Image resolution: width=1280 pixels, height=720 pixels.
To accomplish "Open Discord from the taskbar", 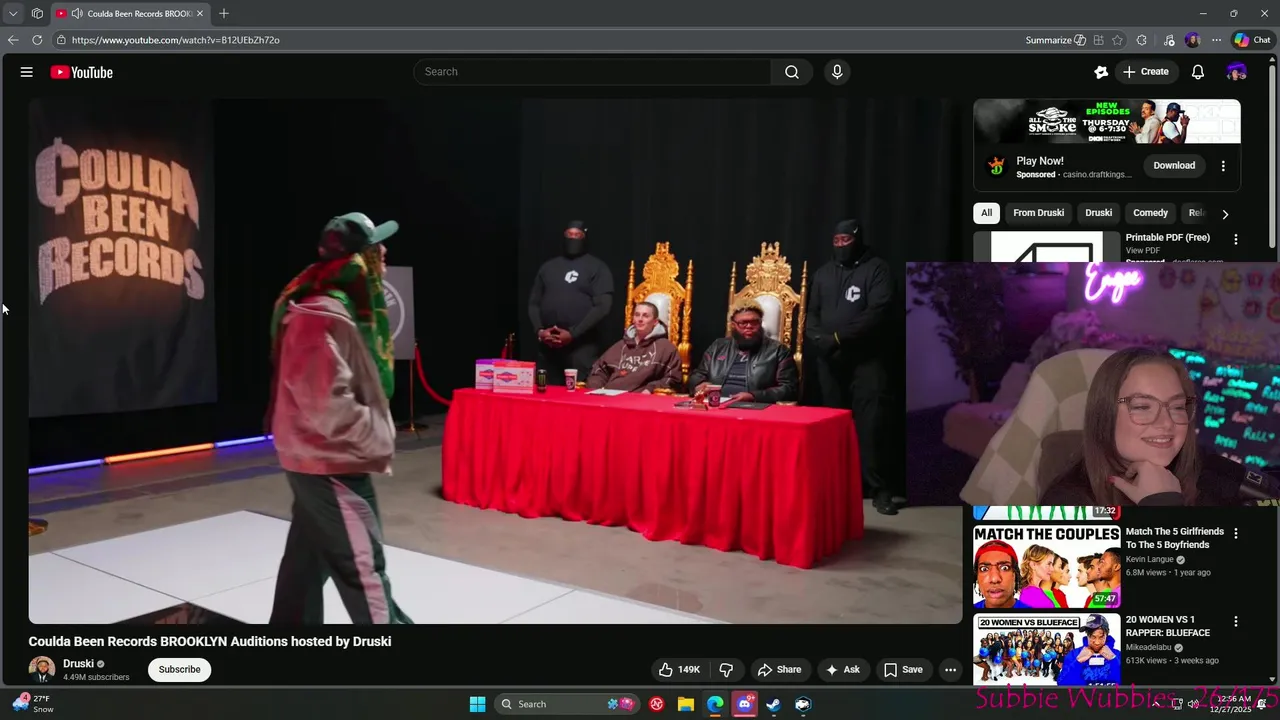I will click(744, 704).
